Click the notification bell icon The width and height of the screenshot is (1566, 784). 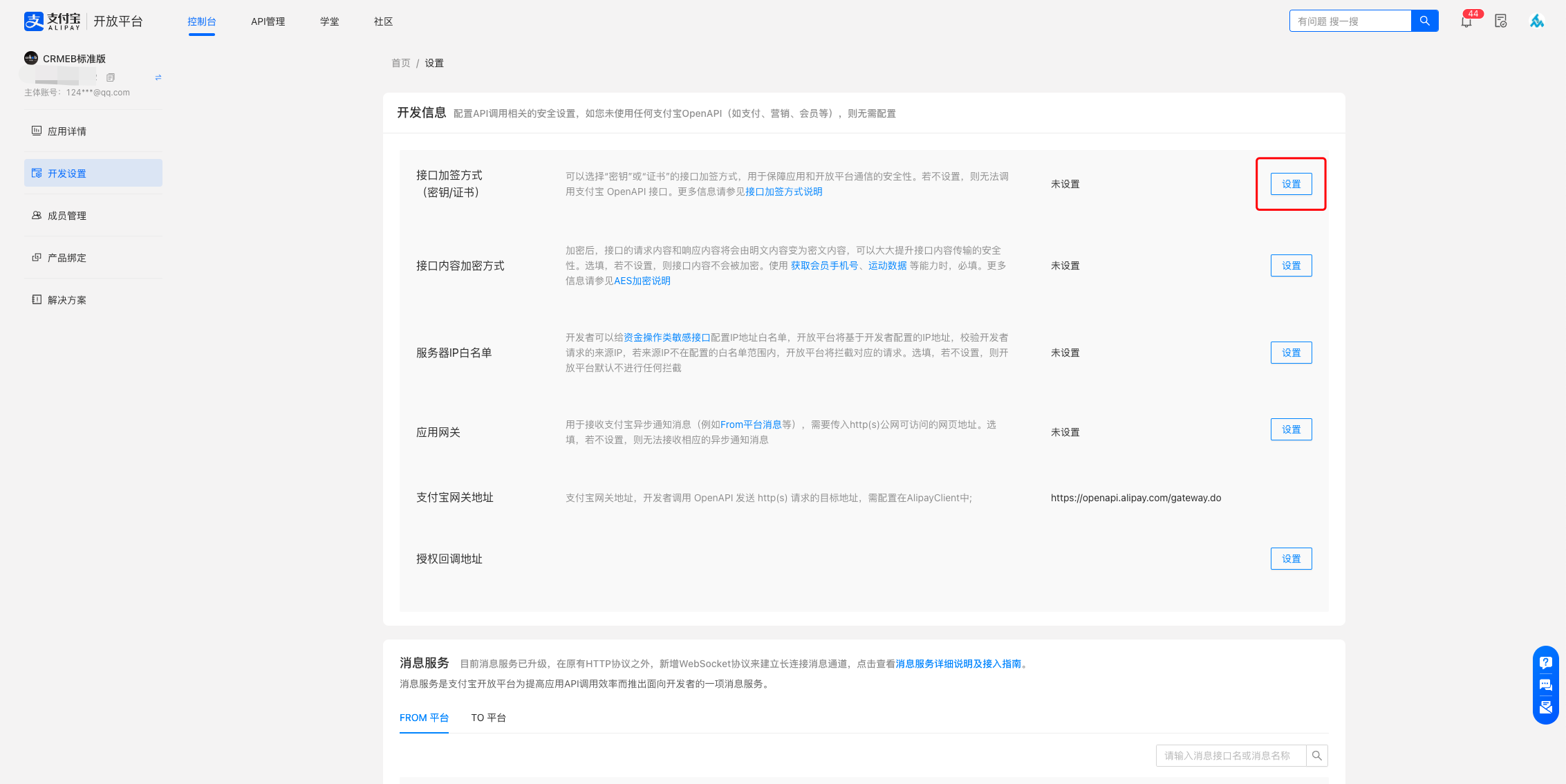[x=1466, y=21]
